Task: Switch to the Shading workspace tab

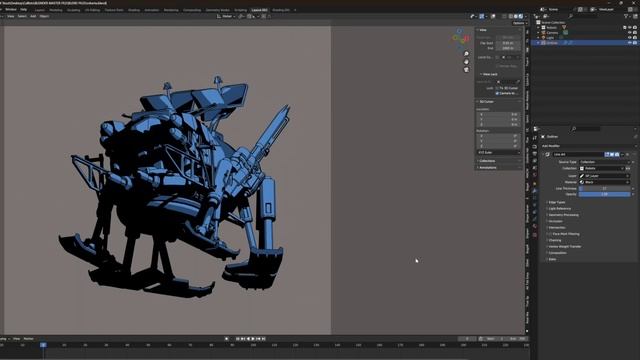Action: tap(134, 10)
